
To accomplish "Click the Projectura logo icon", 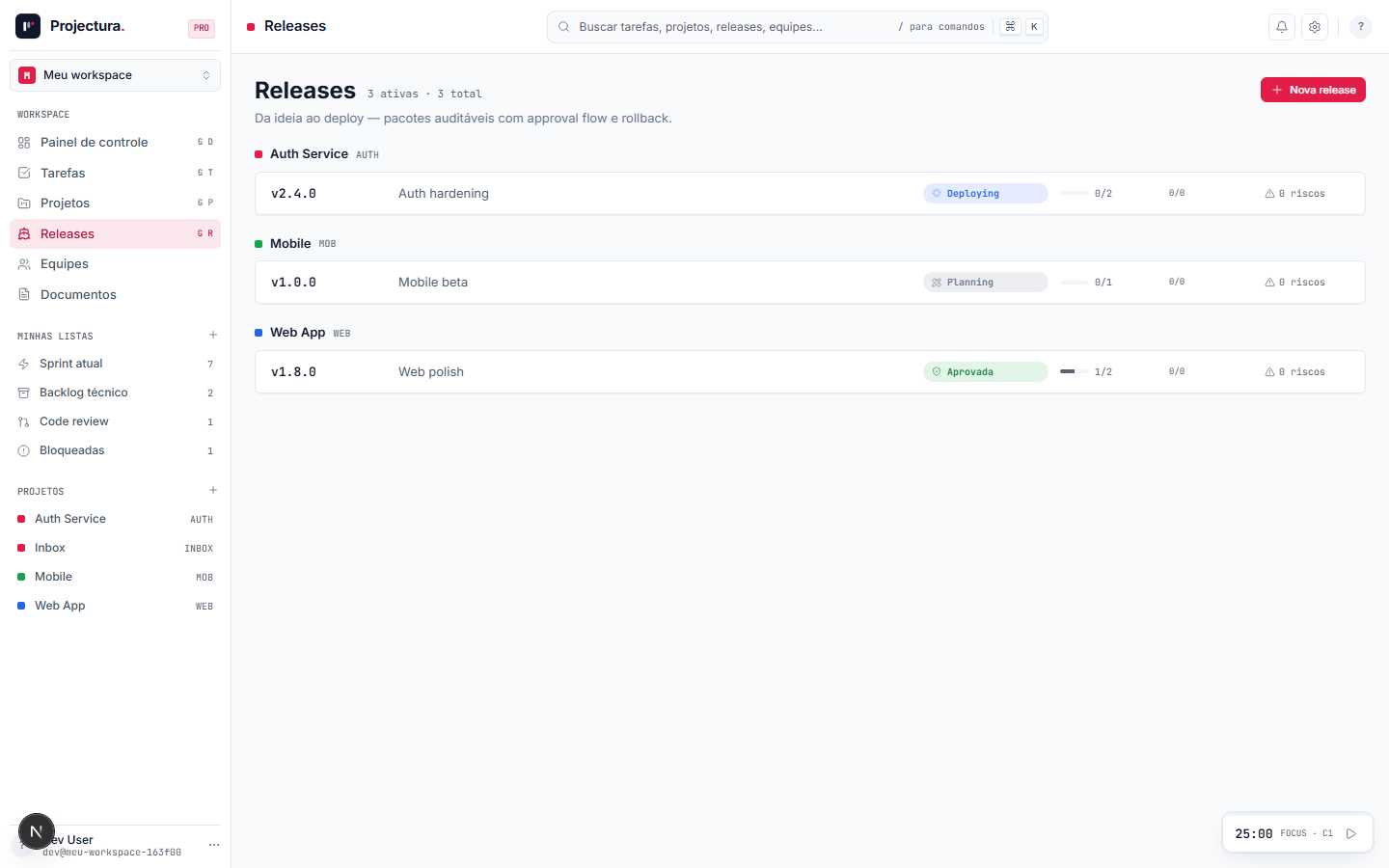I will (x=28, y=26).
